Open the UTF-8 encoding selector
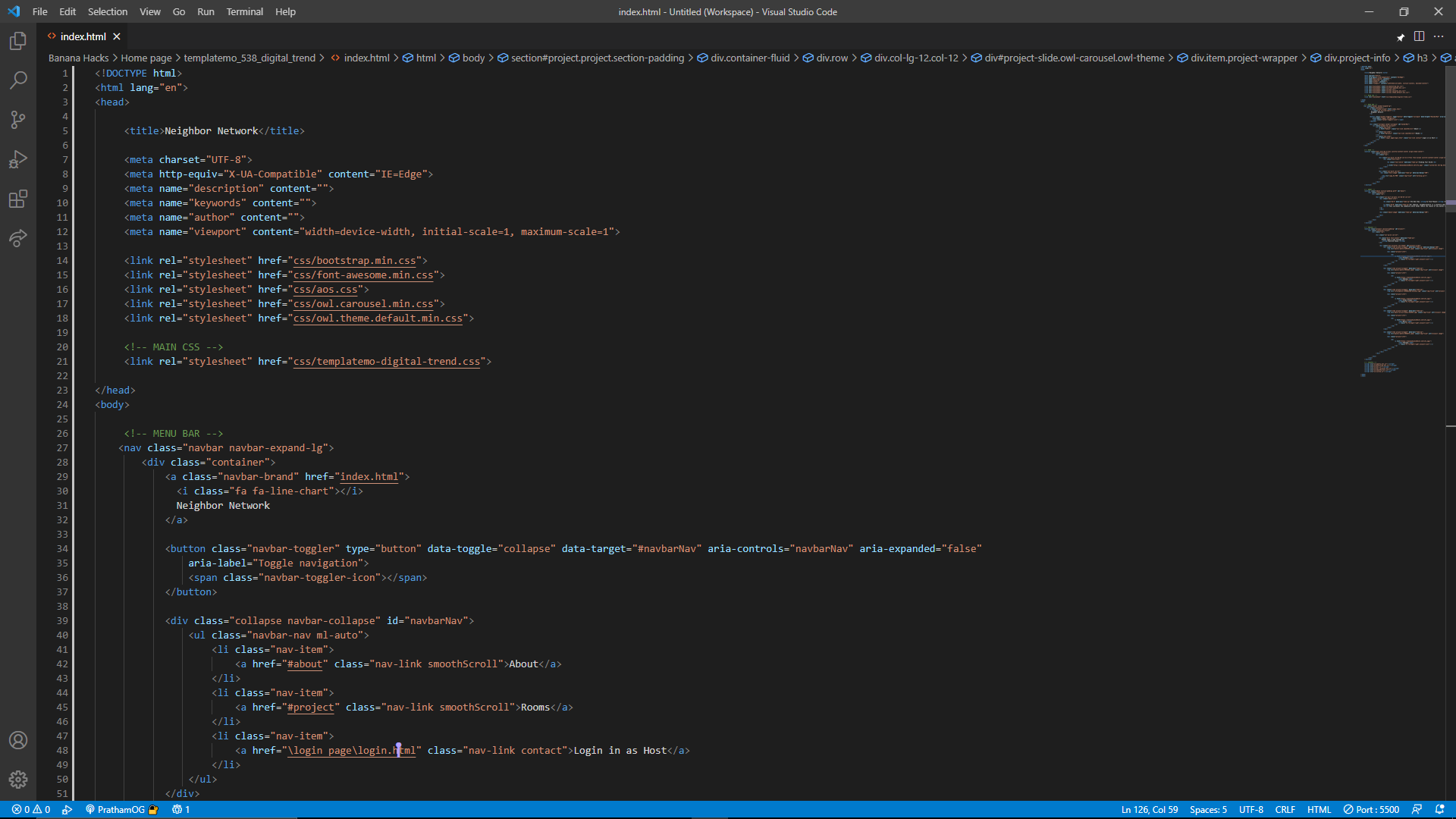Image resolution: width=1456 pixels, height=819 pixels. [x=1250, y=809]
